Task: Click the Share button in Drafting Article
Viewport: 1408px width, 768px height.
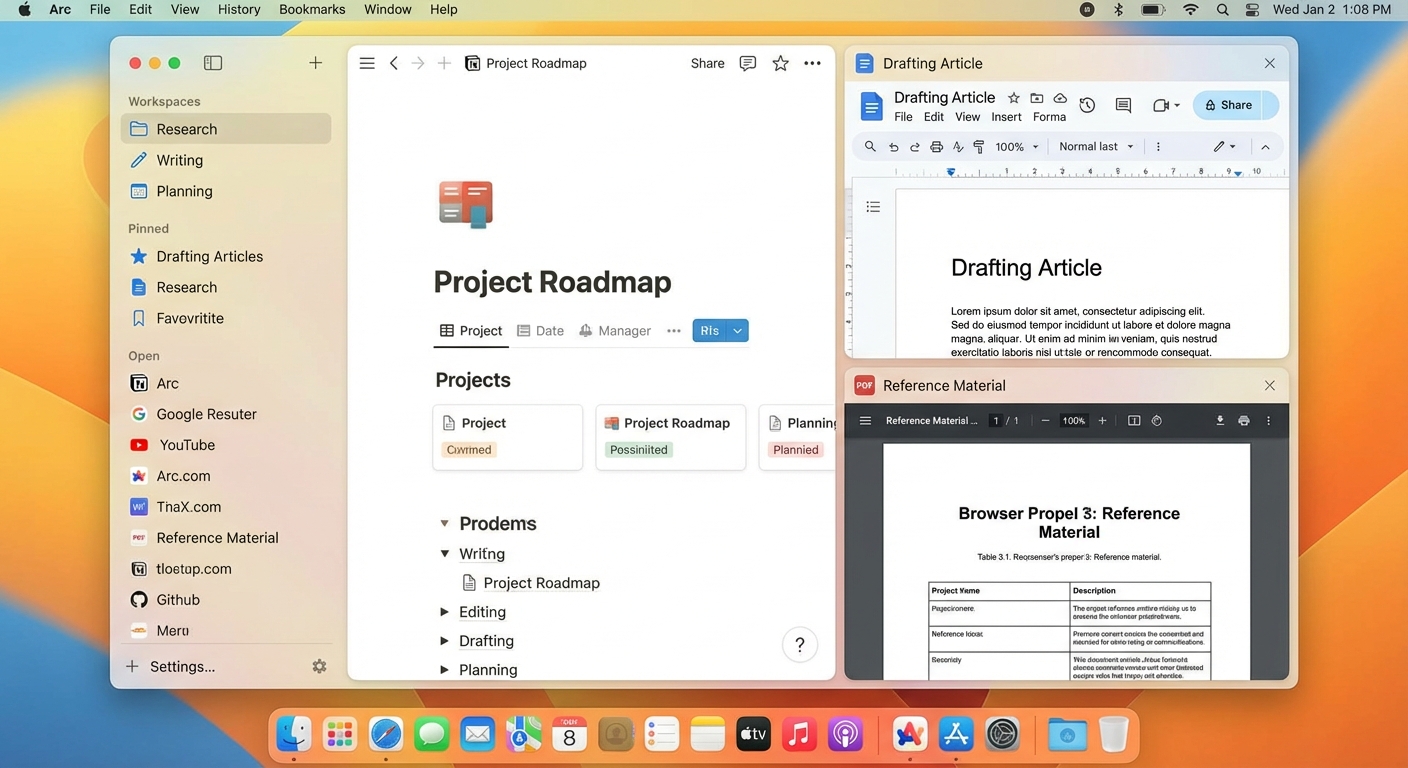Action: [1236, 105]
